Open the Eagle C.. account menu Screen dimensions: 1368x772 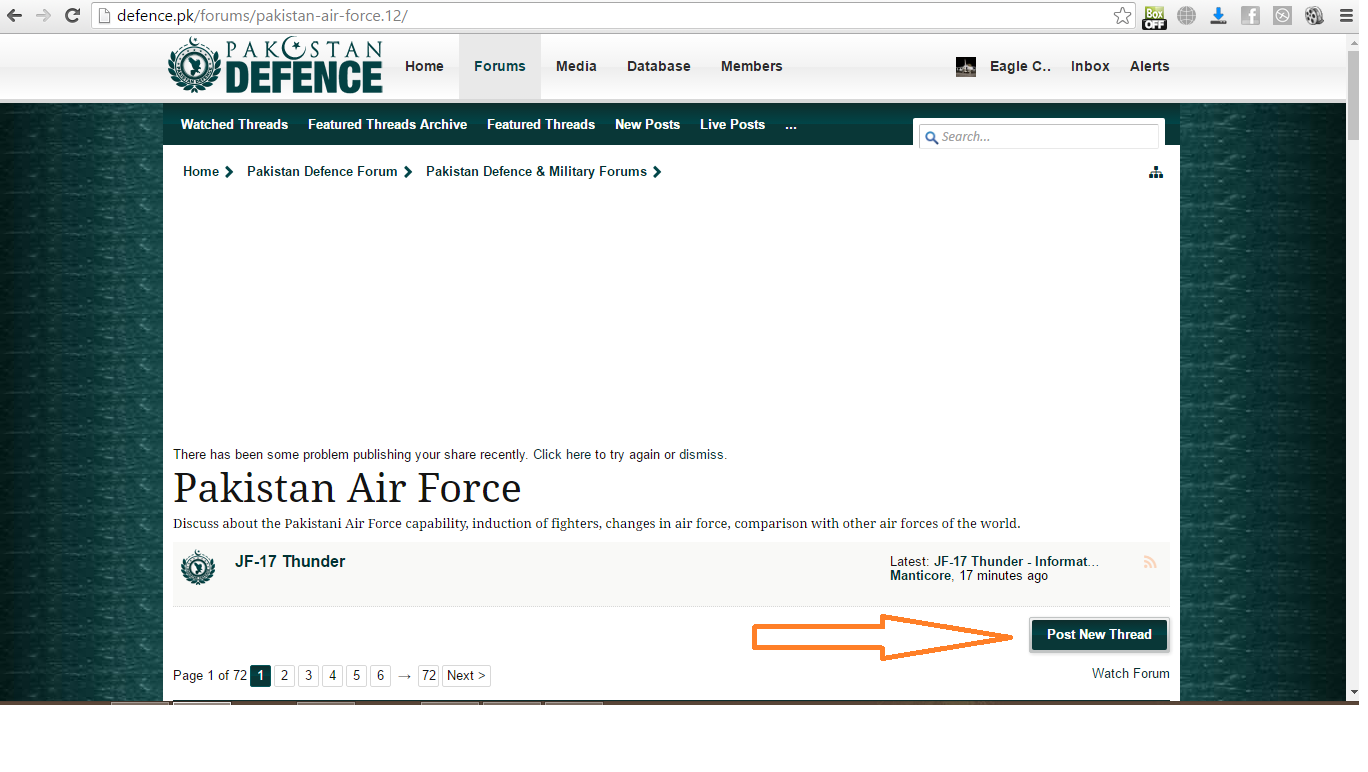click(x=1020, y=66)
